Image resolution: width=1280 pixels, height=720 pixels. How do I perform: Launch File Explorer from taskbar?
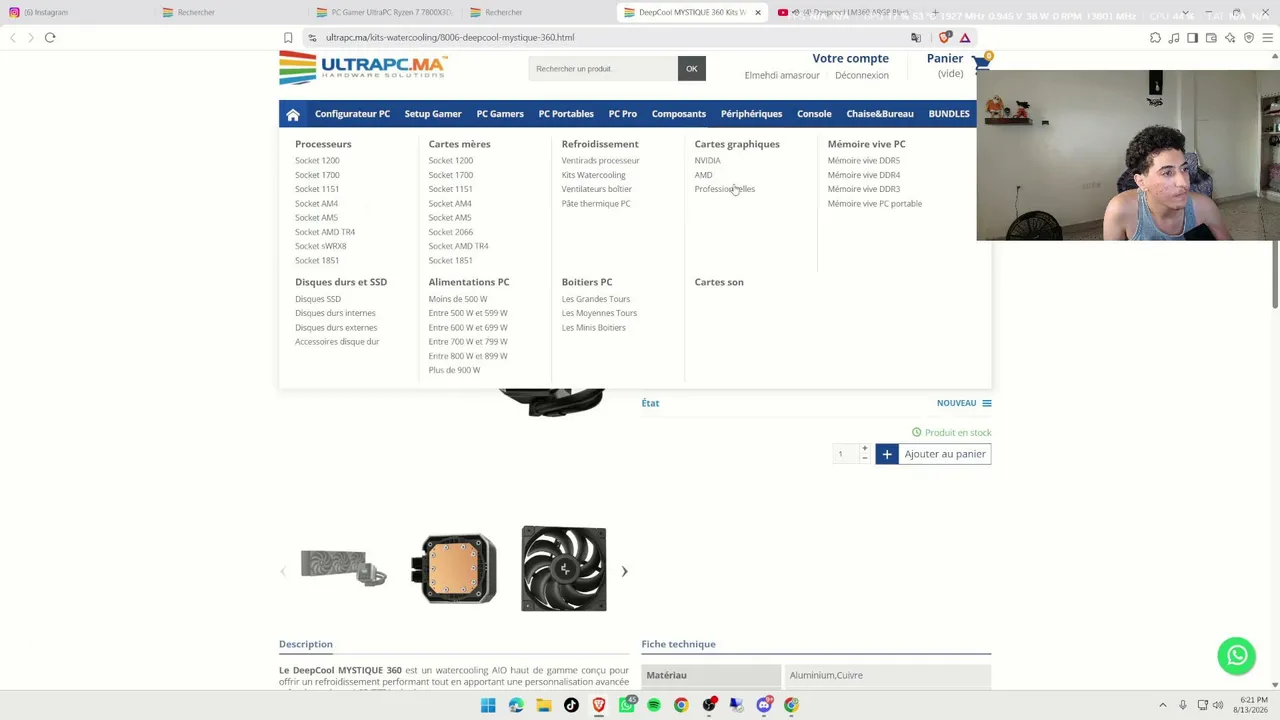544,705
